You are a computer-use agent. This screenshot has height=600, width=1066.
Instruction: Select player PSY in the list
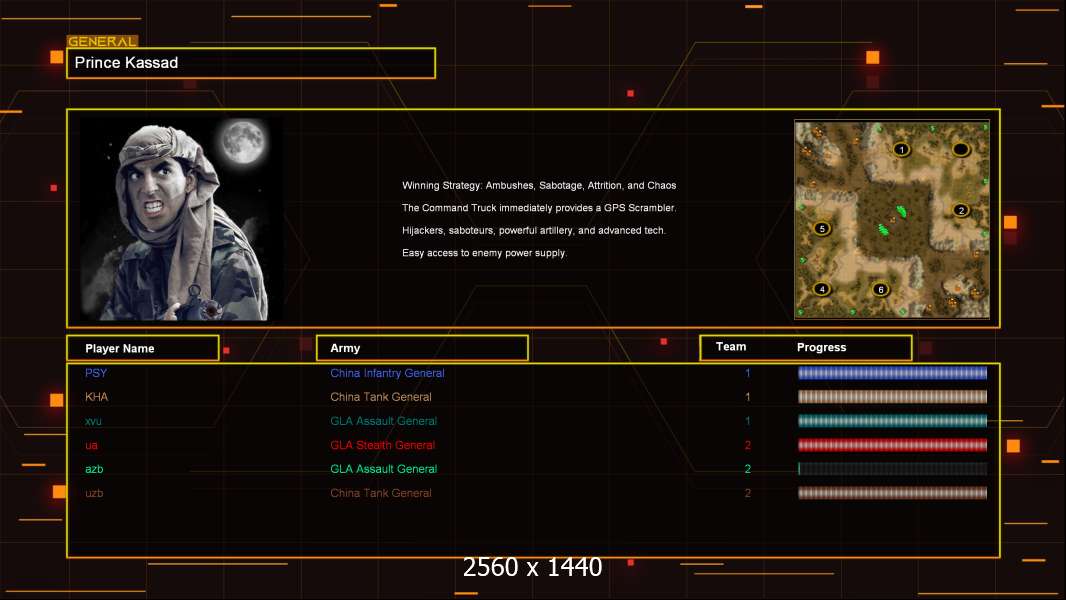pos(96,373)
